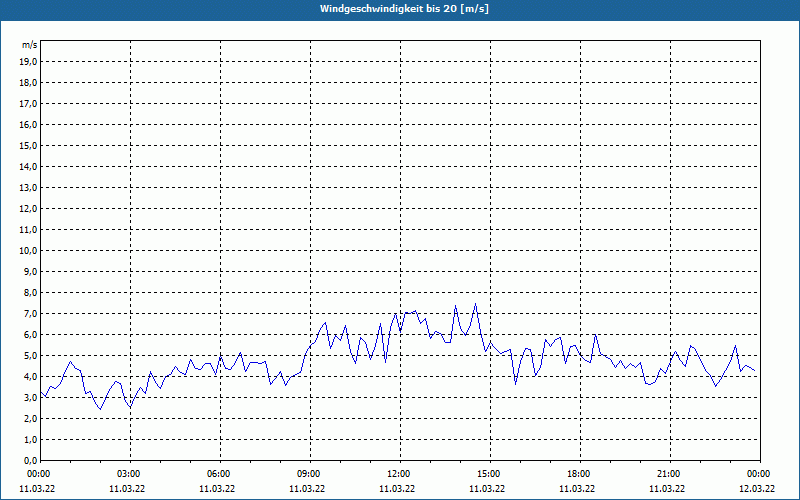Image resolution: width=800 pixels, height=500 pixels.
Task: Click the 18:00 time axis label
Action: (580, 474)
